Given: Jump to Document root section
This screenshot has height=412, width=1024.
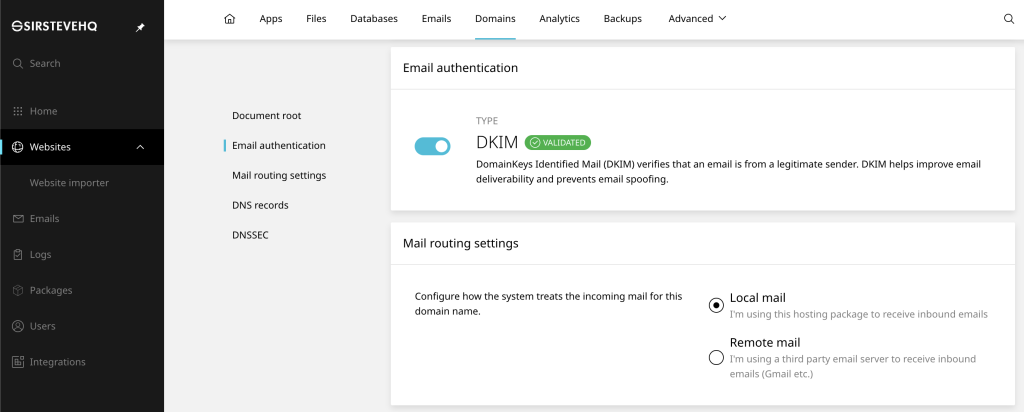Looking at the screenshot, I should 266,116.
